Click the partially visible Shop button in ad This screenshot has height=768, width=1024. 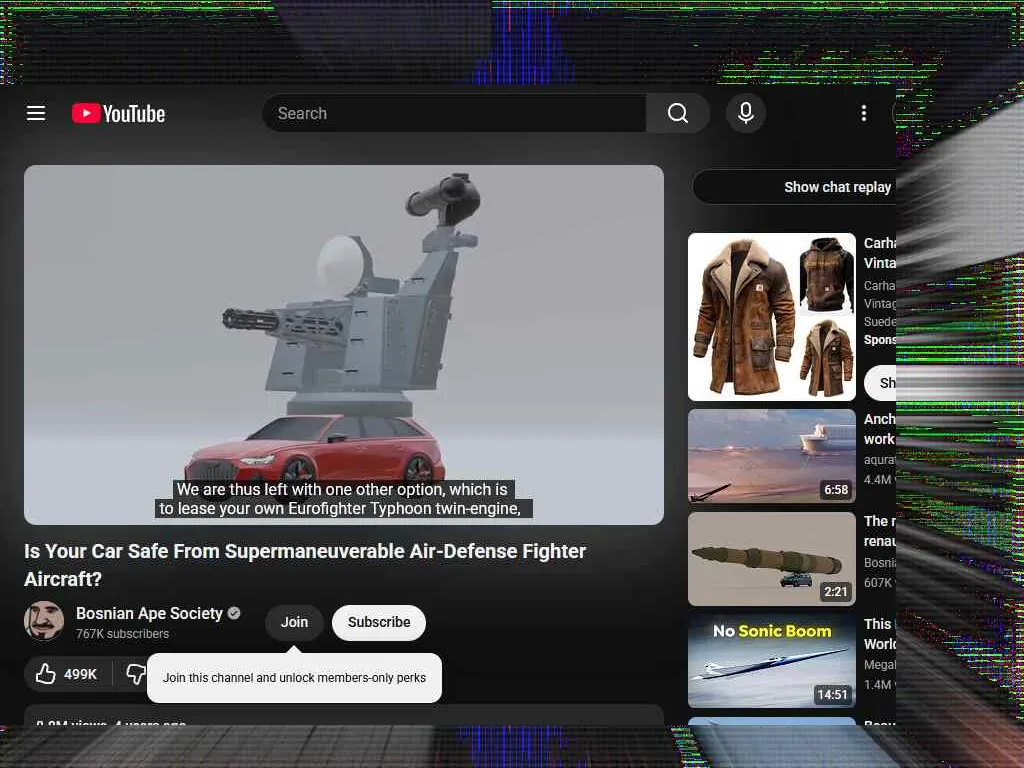click(880, 383)
